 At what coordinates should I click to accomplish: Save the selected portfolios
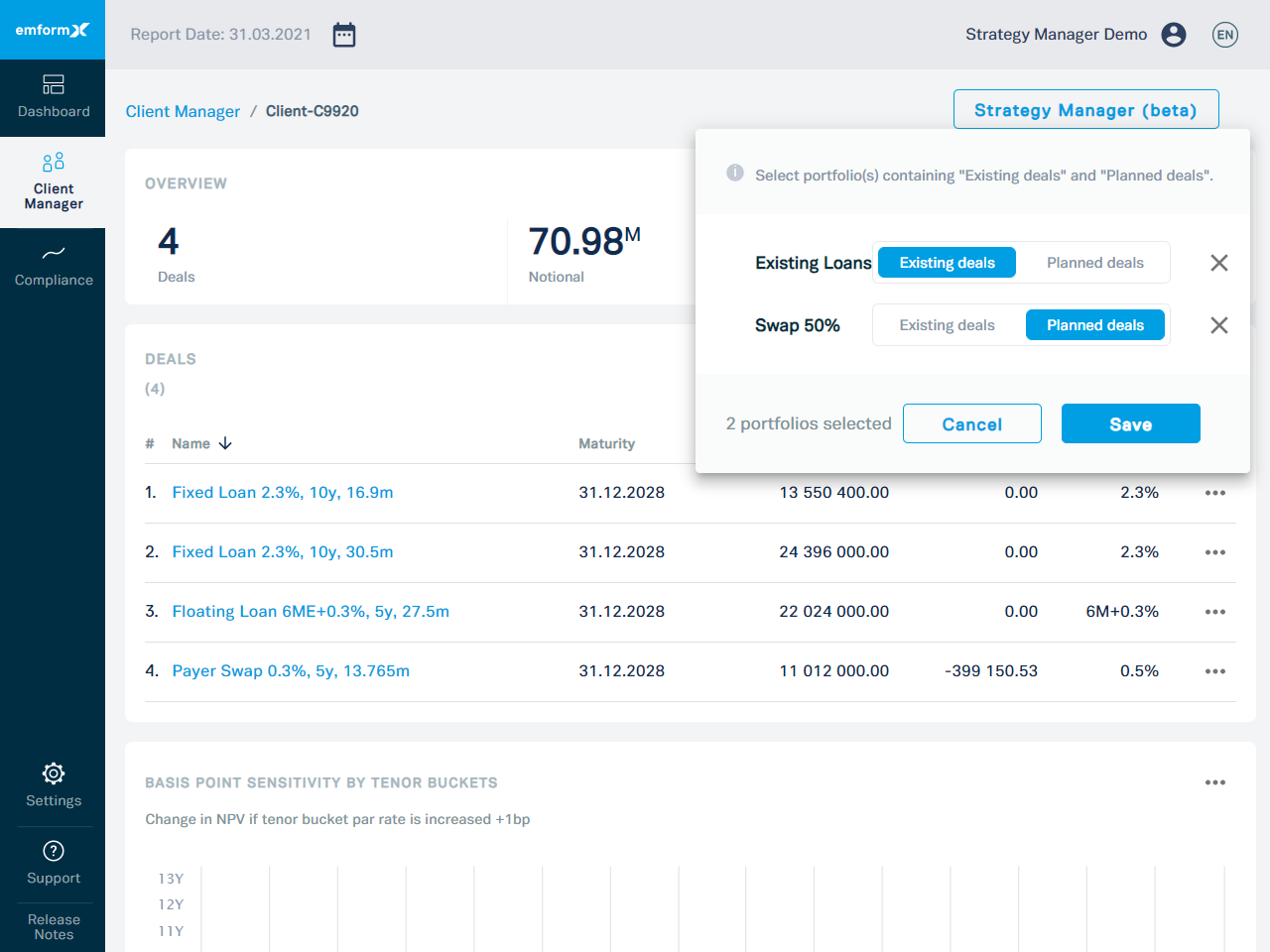coord(1130,423)
